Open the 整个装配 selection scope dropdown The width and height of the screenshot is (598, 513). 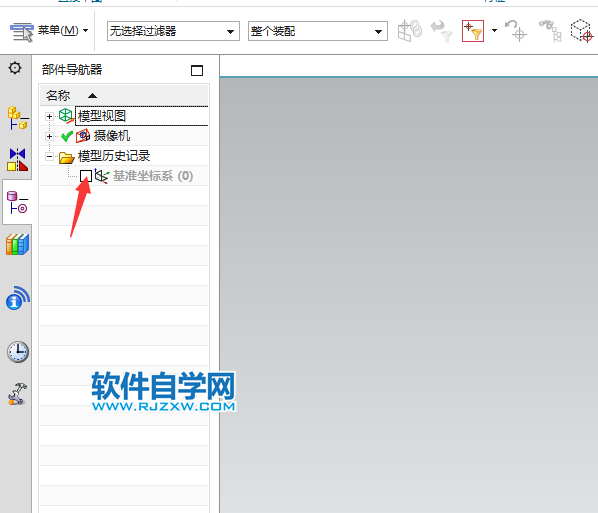(318, 31)
